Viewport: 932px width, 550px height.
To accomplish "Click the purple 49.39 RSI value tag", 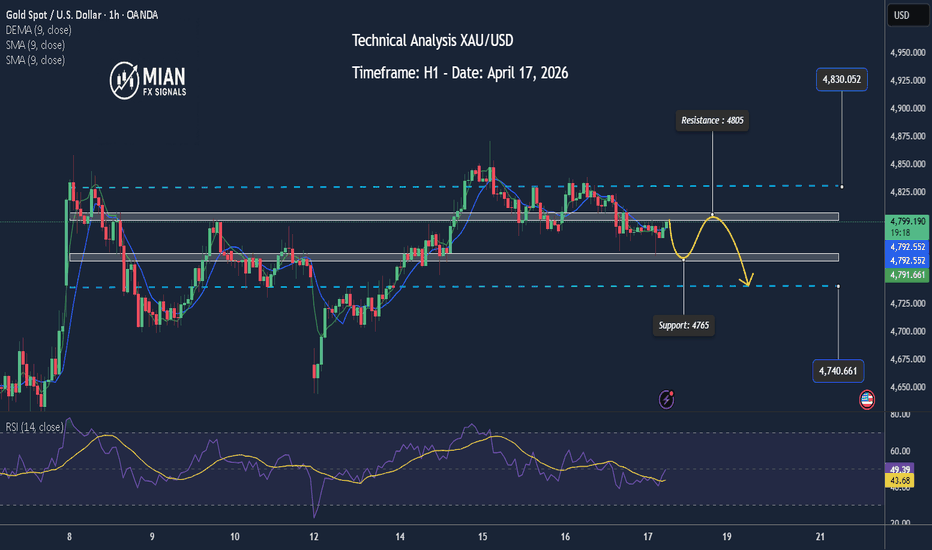I will point(900,470).
